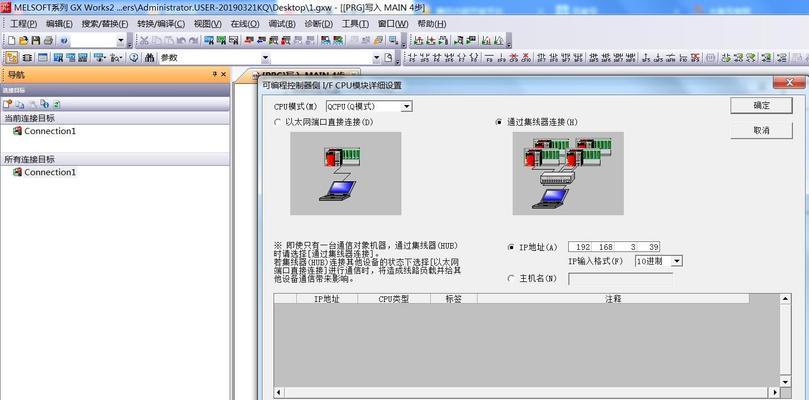
Task: Click the Open Project folder icon
Action: pos(23,40)
